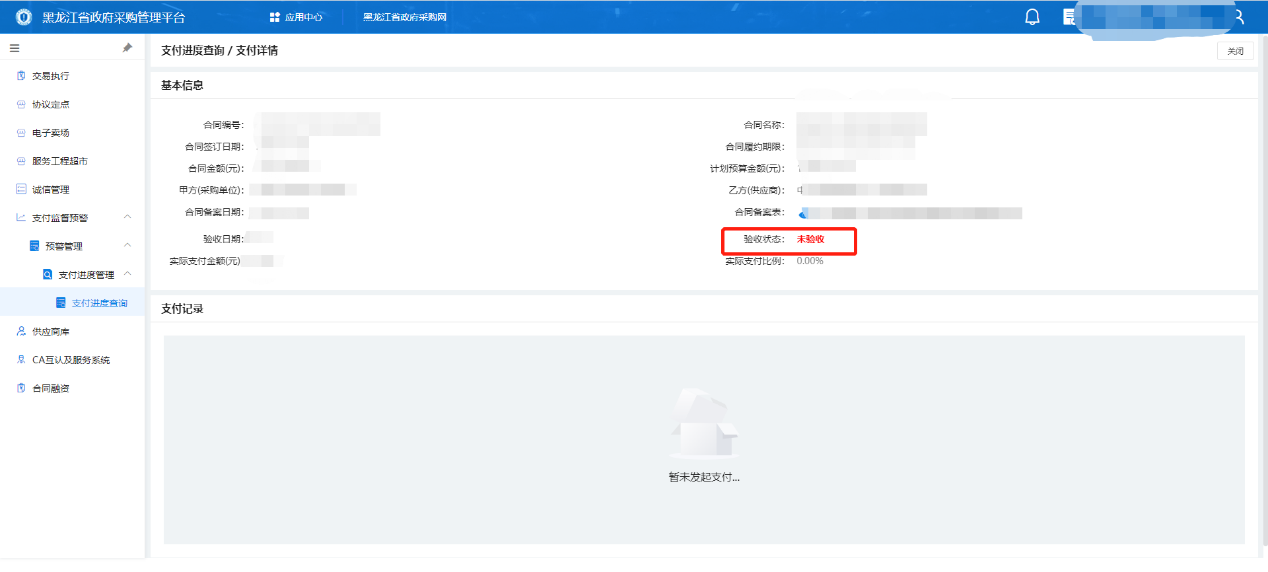Click the 供应商库 person icon

(21, 331)
